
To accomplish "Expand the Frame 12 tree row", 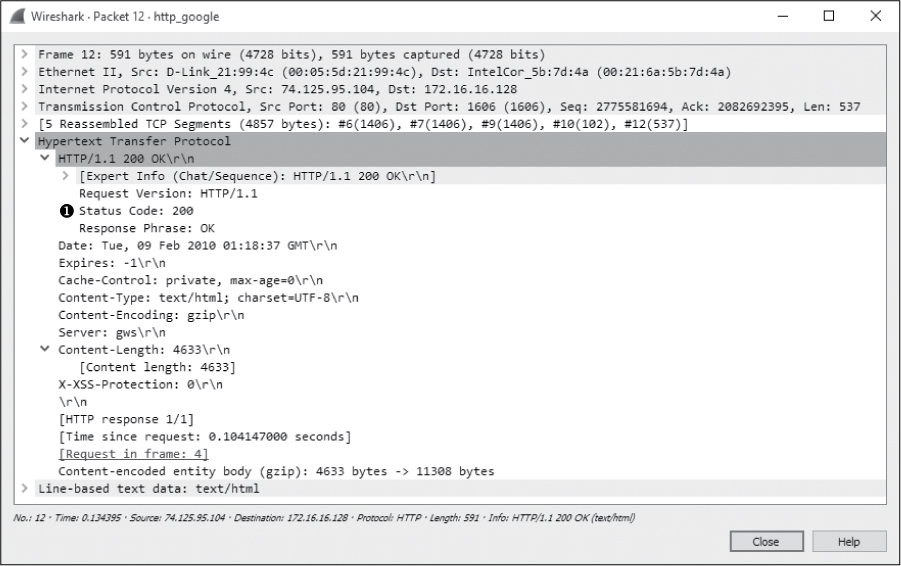I will point(23,54).
